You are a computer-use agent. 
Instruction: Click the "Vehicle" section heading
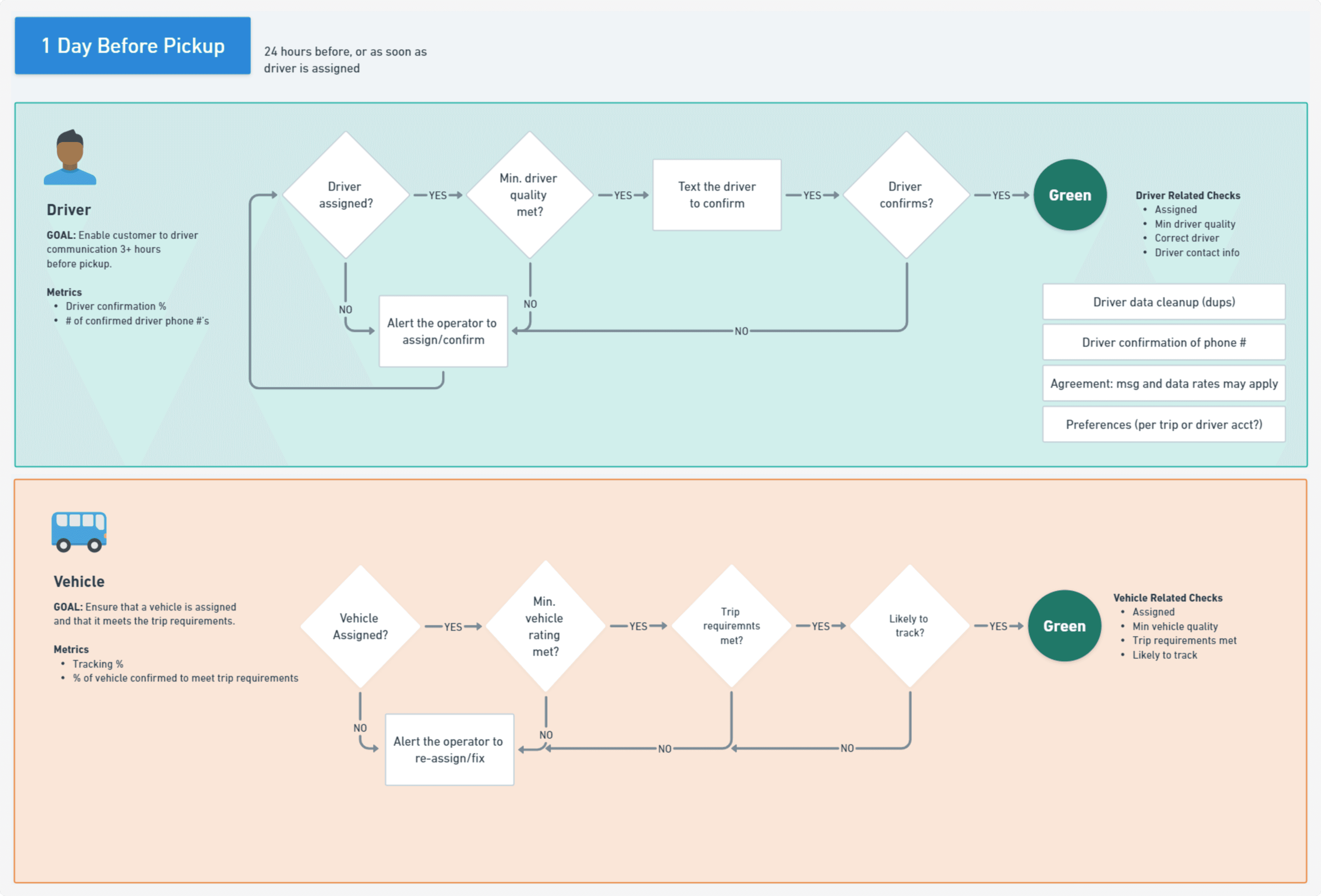(79, 582)
